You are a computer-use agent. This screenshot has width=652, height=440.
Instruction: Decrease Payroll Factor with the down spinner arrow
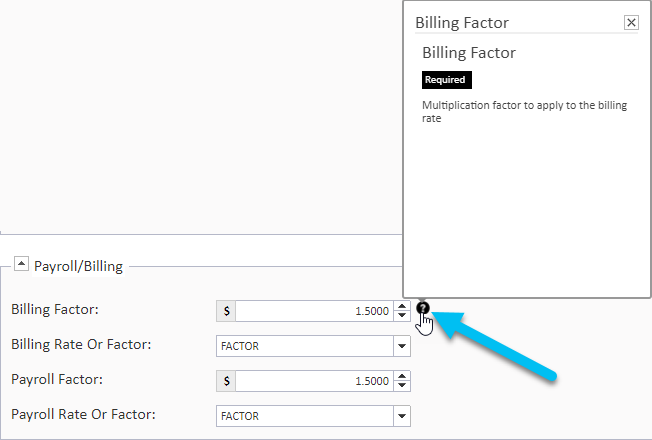402,386
